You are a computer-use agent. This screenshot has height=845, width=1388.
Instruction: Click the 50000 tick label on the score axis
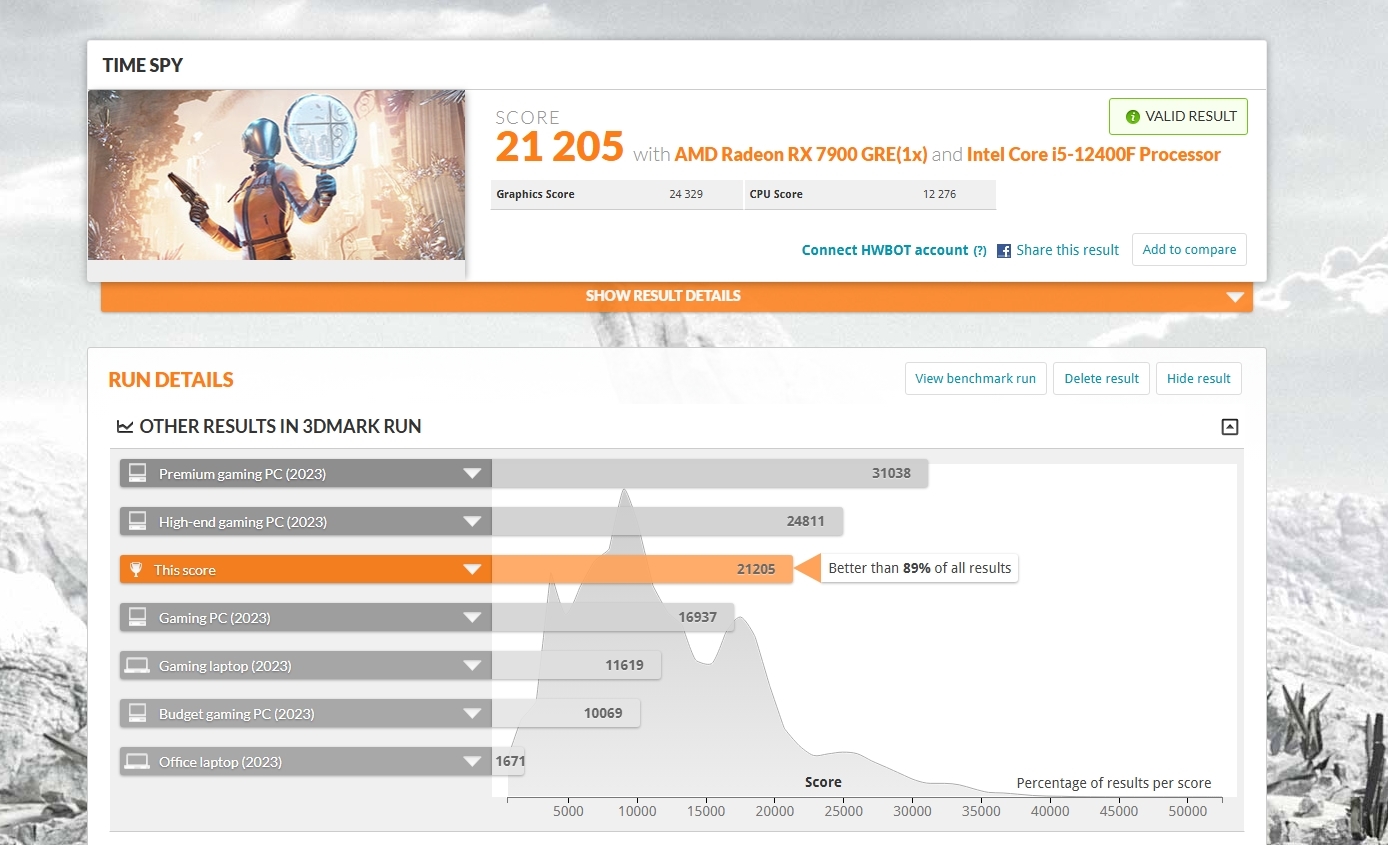pos(1188,811)
